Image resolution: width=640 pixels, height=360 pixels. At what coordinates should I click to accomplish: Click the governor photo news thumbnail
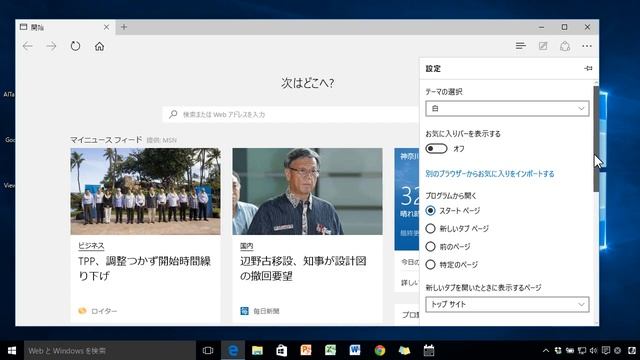click(x=307, y=191)
